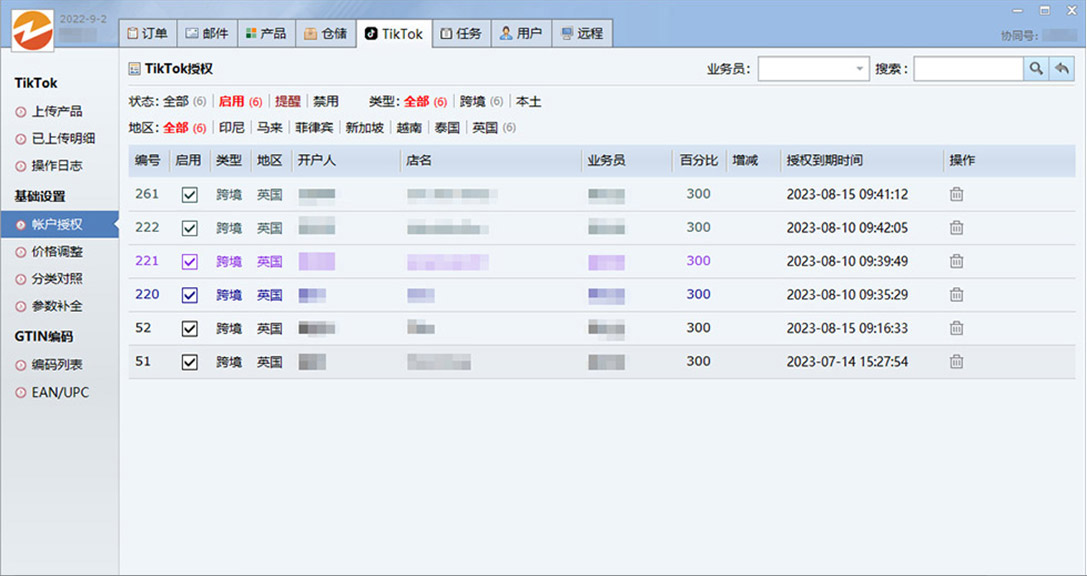
Task: Open the 任务 tab
Action: 462,33
